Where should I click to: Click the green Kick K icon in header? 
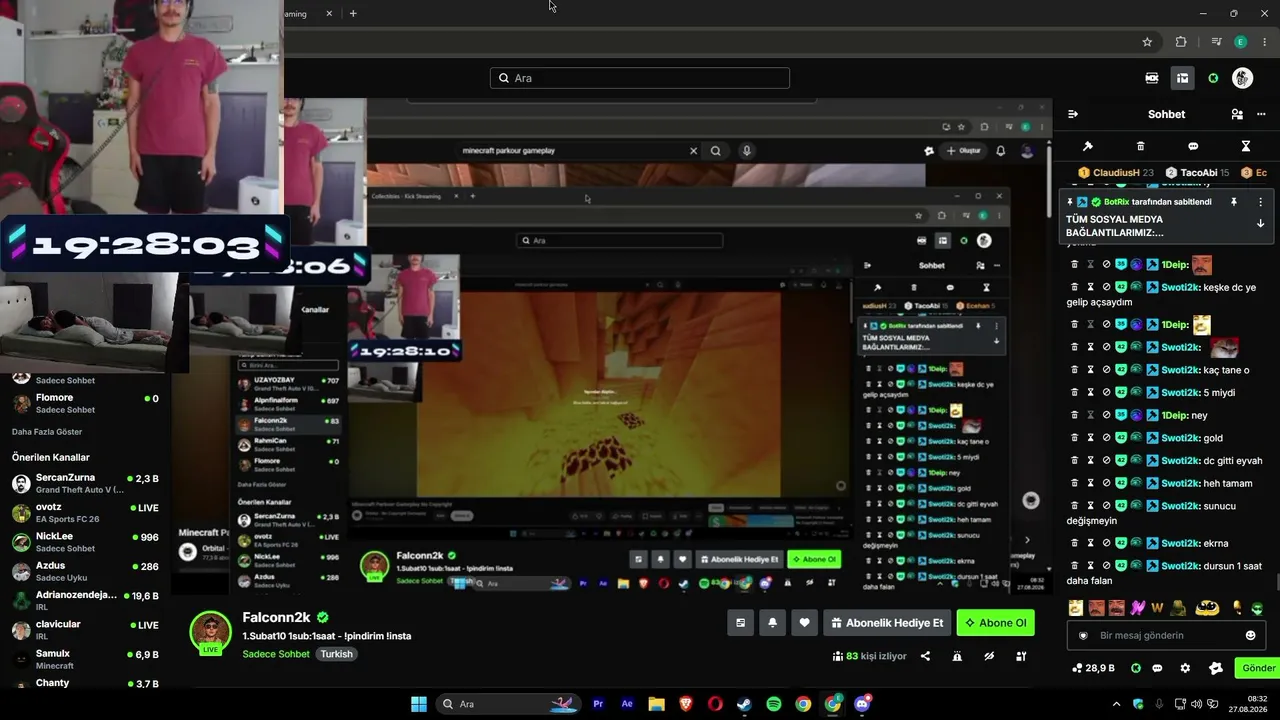pyautogui.click(x=1213, y=78)
